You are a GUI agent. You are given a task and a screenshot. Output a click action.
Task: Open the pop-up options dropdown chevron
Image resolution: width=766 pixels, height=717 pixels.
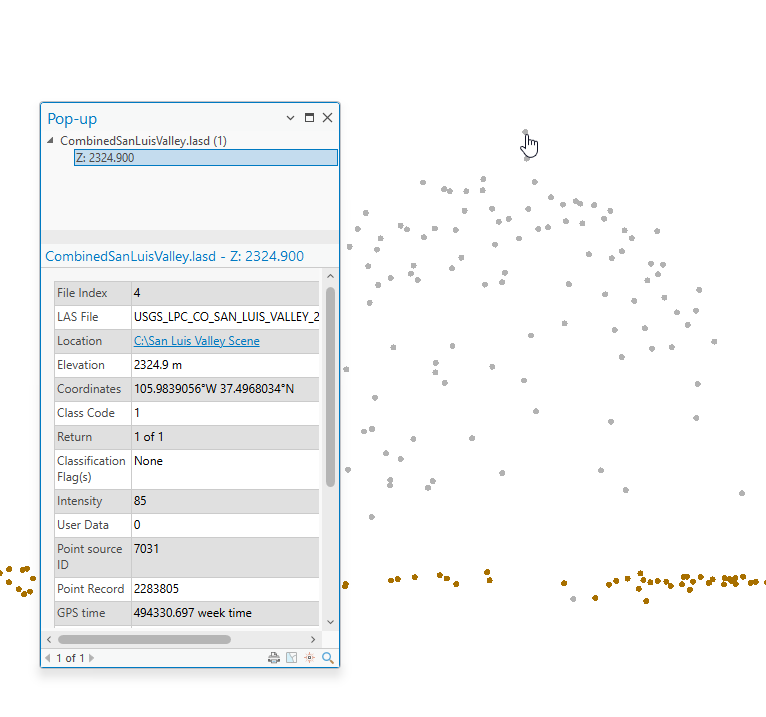click(x=290, y=118)
